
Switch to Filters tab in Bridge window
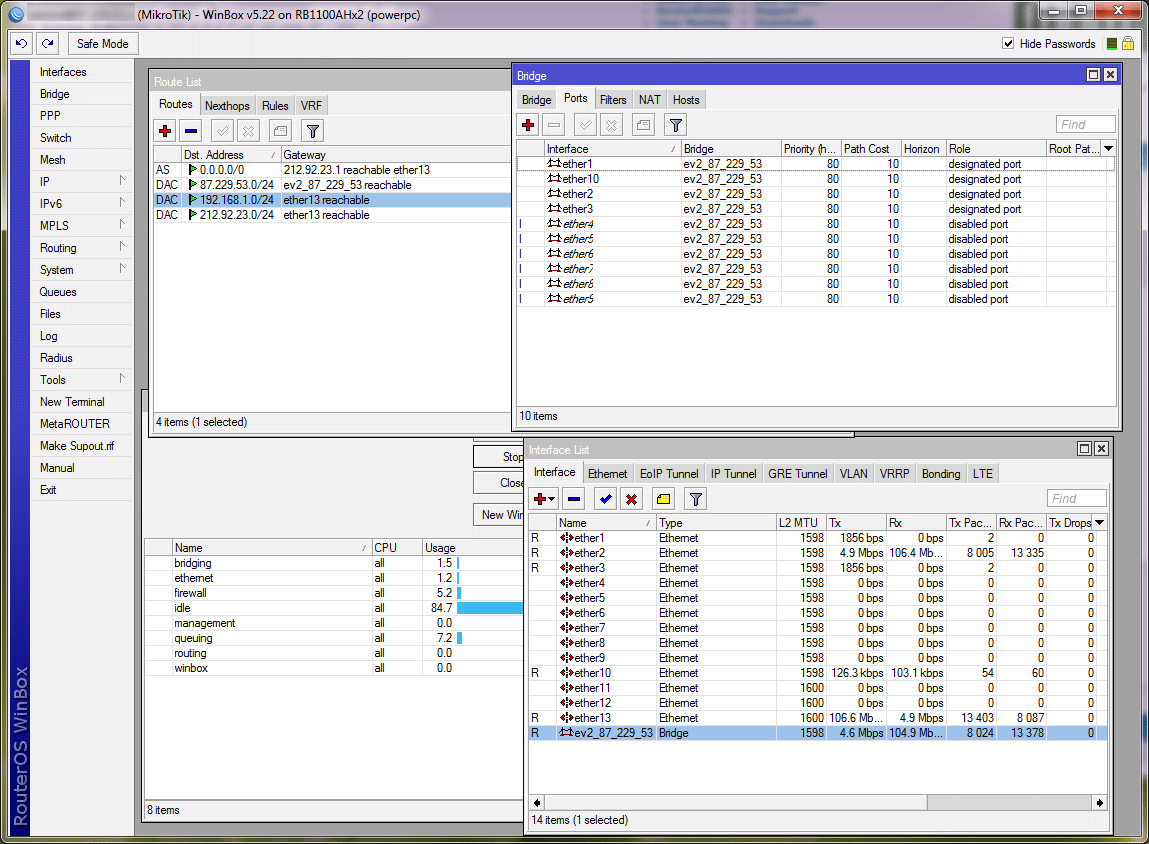pos(613,100)
